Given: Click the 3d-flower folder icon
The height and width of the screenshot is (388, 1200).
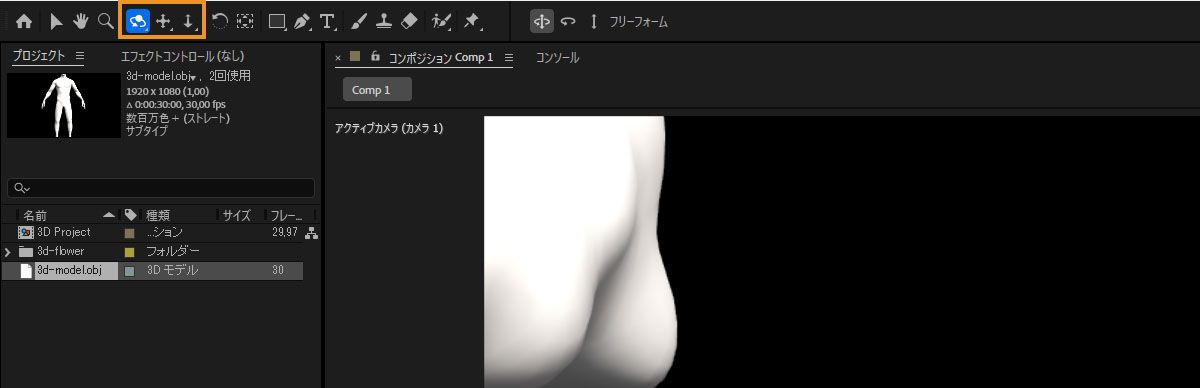Looking at the screenshot, I should pos(26,252).
